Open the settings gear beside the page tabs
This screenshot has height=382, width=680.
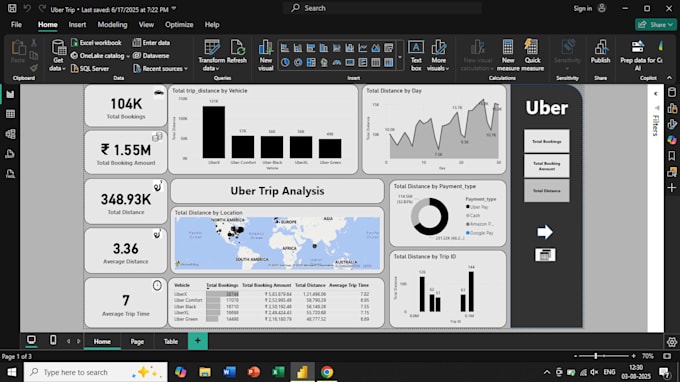672,342
